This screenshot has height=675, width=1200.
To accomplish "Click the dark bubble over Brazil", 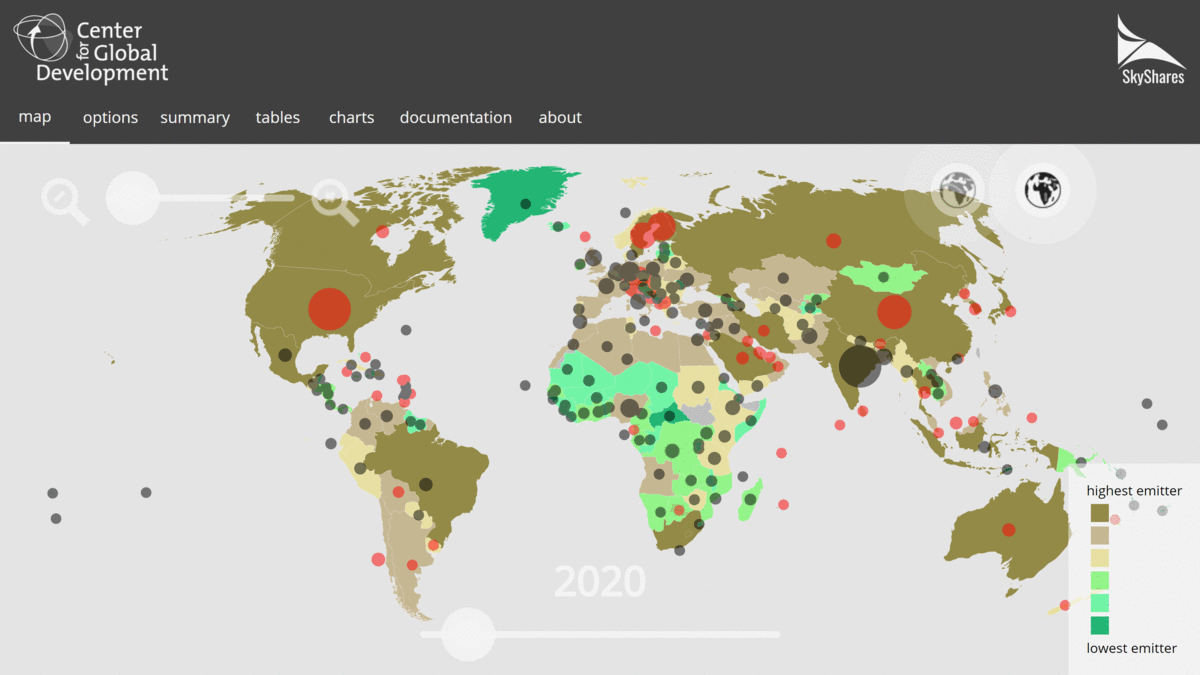I will pos(426,485).
